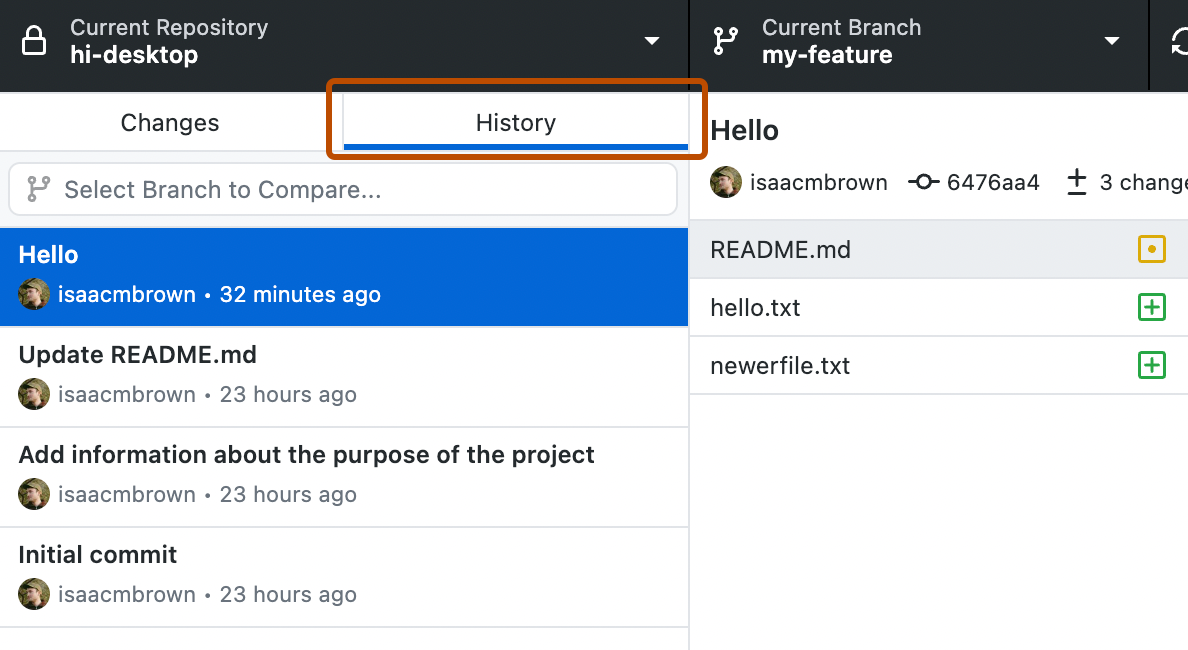Viewport: 1188px width, 650px height.
Task: Click the compare branch icon in search field
Action: [x=37, y=188]
